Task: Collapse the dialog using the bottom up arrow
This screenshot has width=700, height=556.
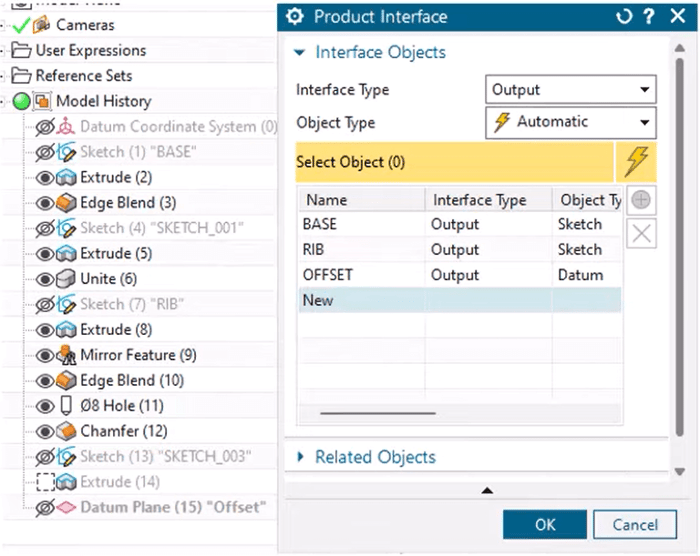Action: (x=487, y=490)
